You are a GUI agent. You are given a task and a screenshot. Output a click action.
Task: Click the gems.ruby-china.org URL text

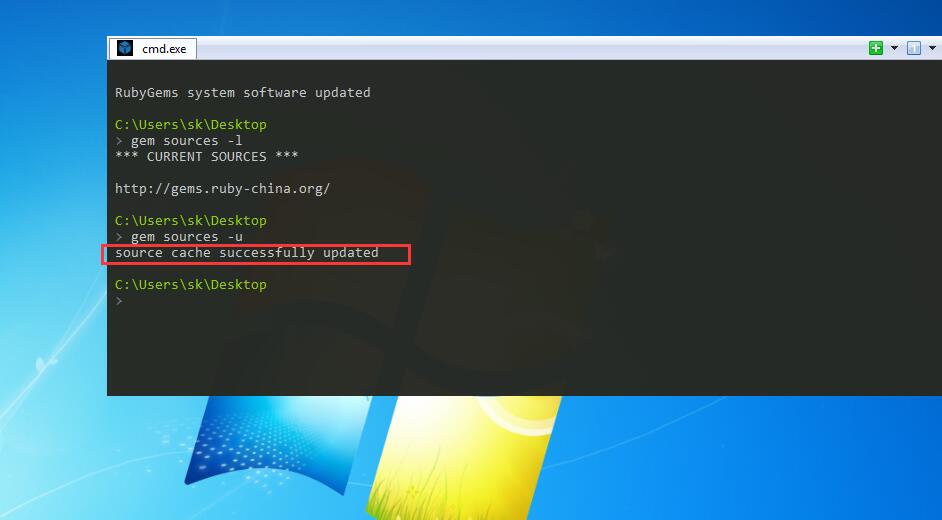click(222, 188)
